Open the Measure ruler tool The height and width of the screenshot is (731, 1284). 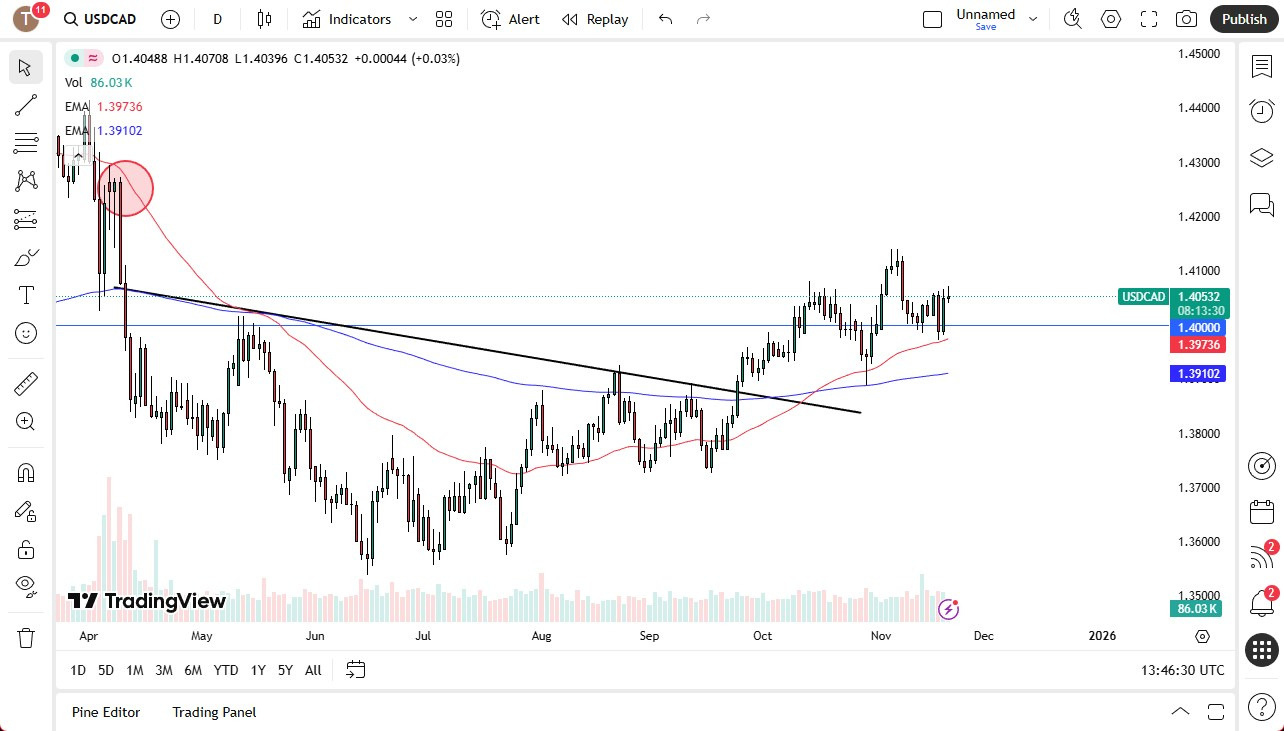click(26, 383)
